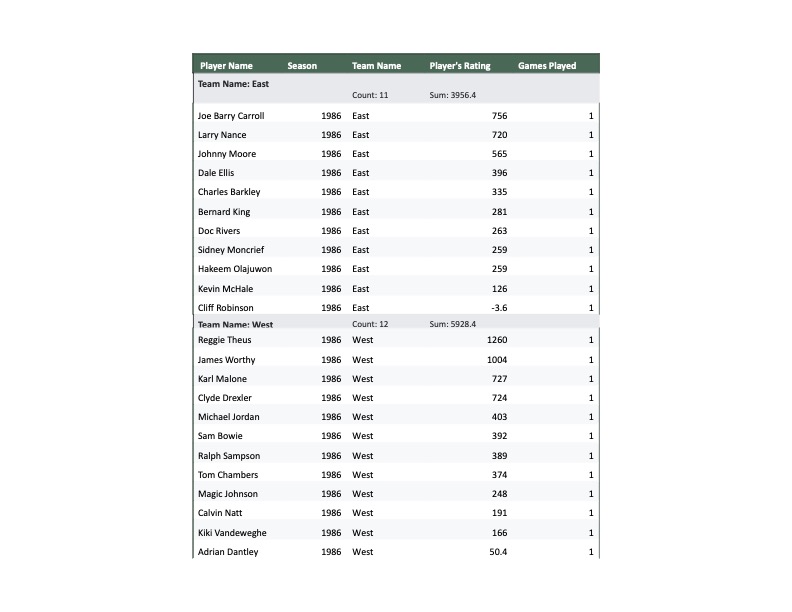Screen dimensions: 792x612
Task: Click the East group Sum: 3956.4 summary
Action: coord(453,96)
